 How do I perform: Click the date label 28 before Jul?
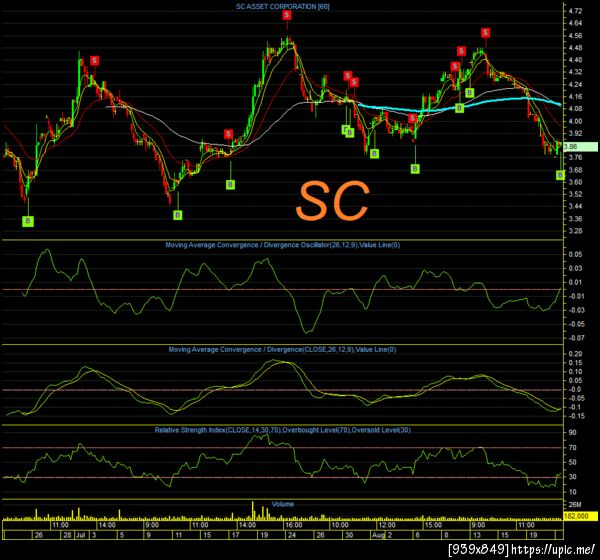(67, 535)
